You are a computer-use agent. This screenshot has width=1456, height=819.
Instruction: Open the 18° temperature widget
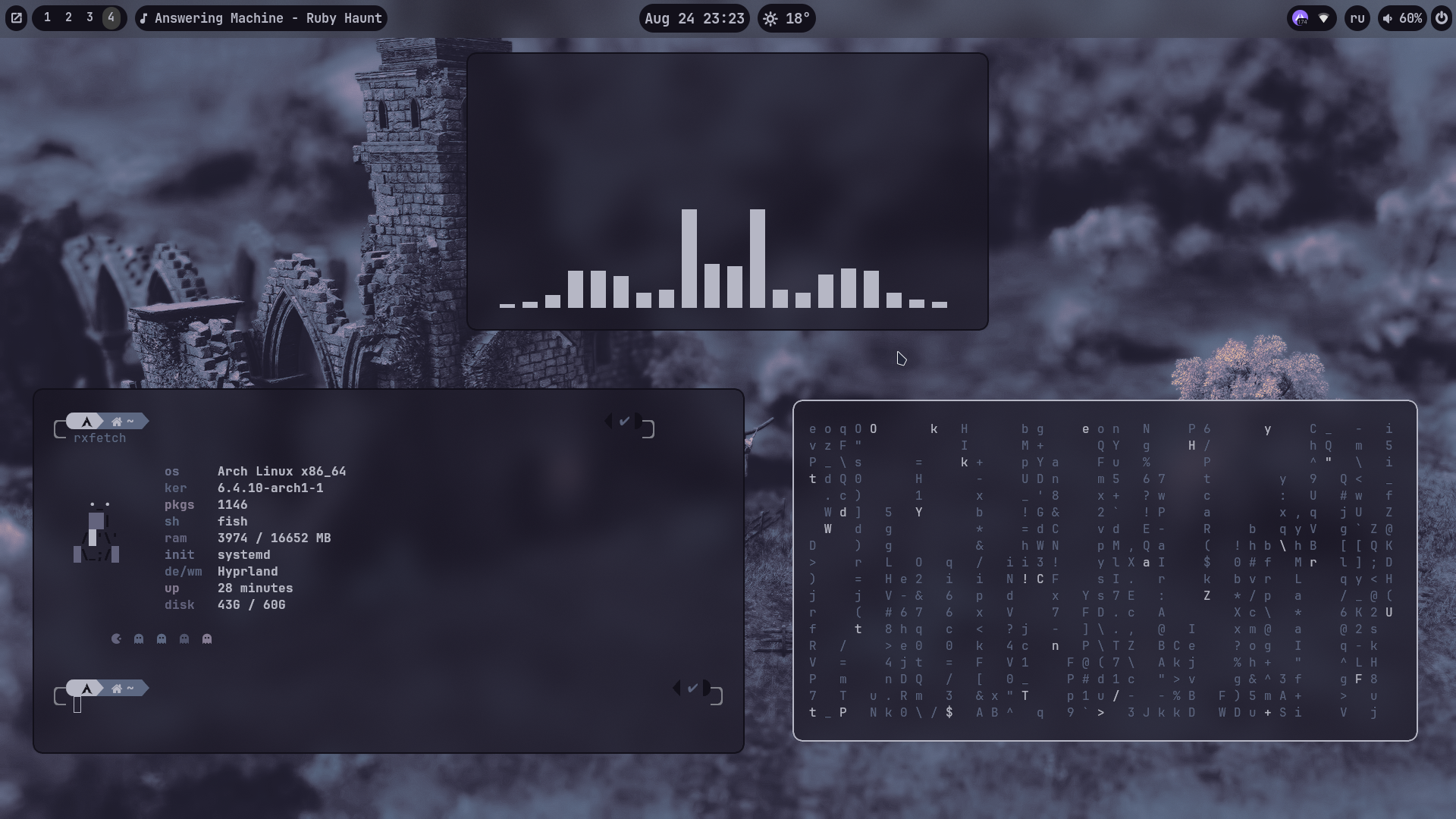coord(797,18)
